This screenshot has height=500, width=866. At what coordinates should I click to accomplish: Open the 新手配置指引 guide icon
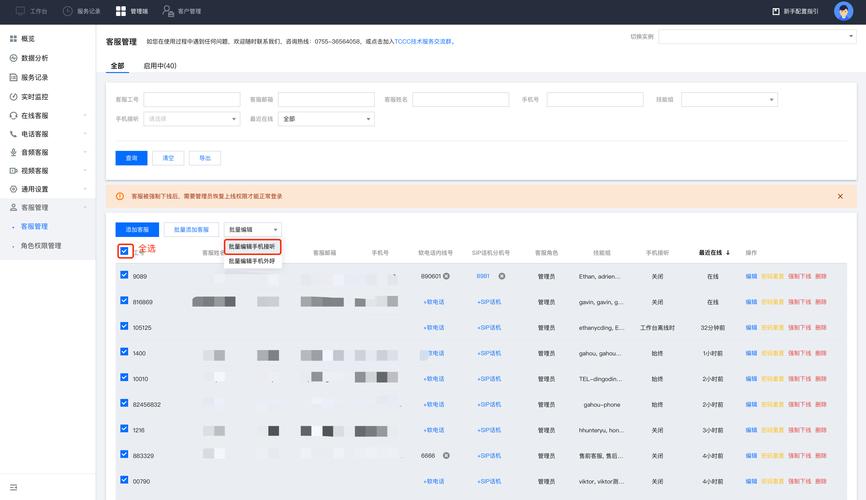[x=776, y=11]
